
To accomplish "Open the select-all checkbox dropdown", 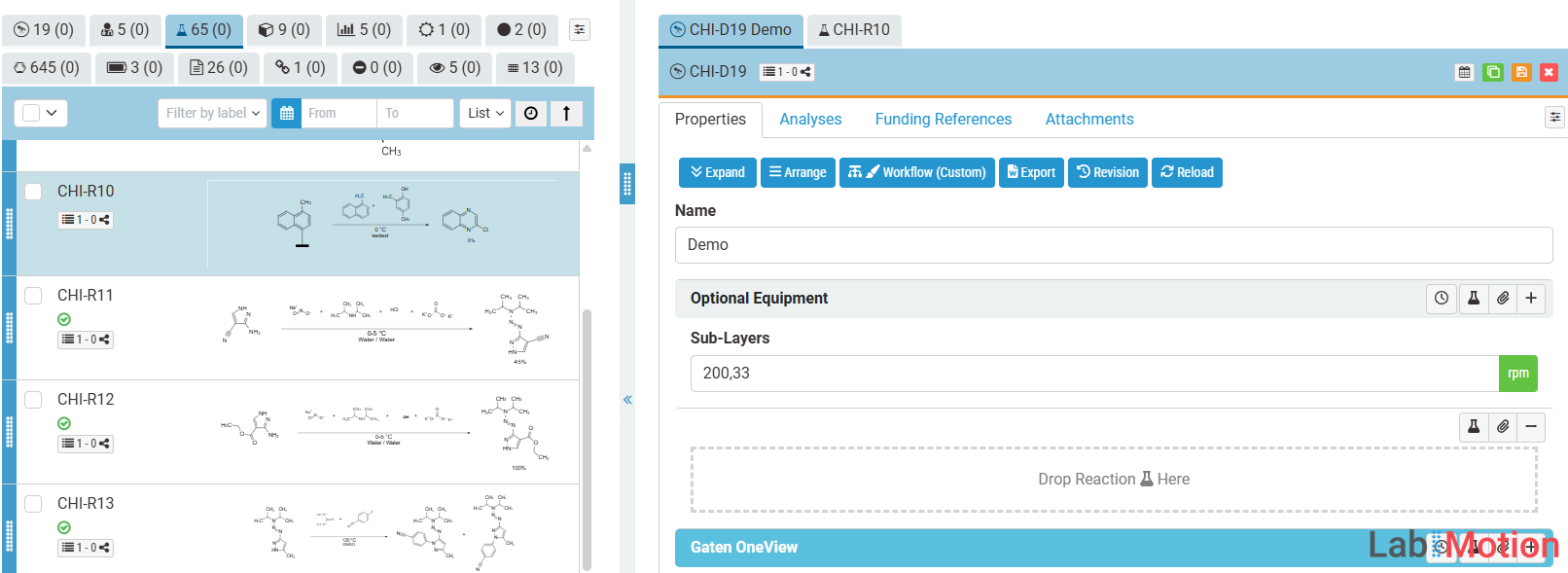I will pos(41,114).
